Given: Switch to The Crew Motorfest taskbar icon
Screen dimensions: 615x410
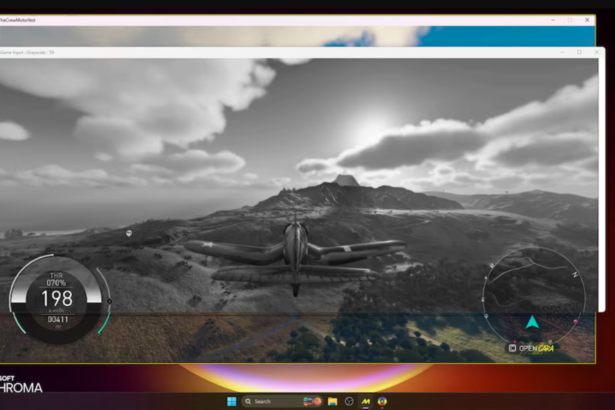Looking at the screenshot, I should [366, 401].
